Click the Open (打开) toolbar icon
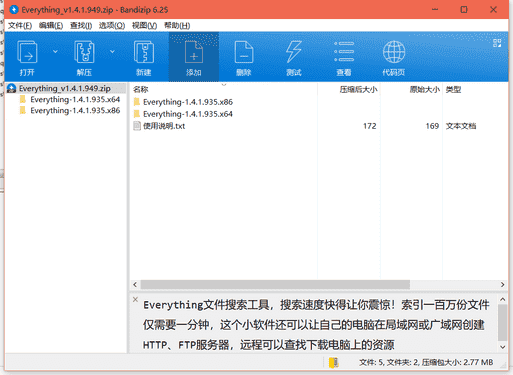Image resolution: width=513 pixels, height=375 pixels. (x=27, y=57)
